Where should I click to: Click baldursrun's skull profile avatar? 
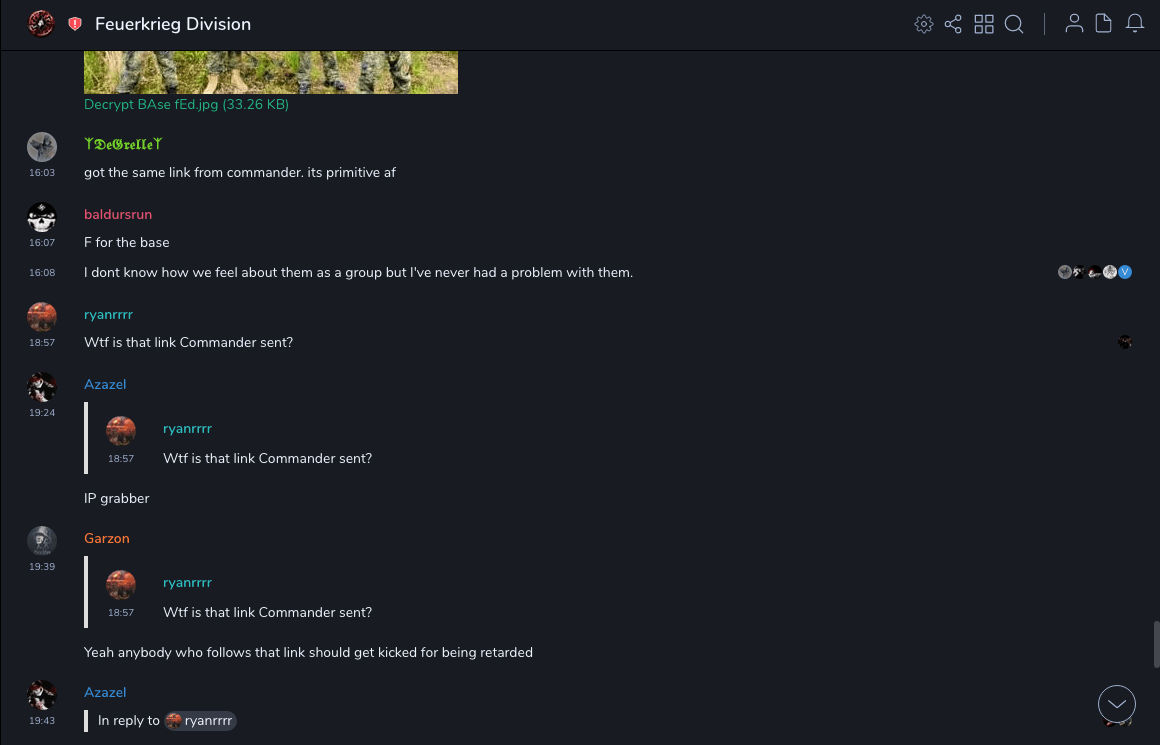click(41, 216)
